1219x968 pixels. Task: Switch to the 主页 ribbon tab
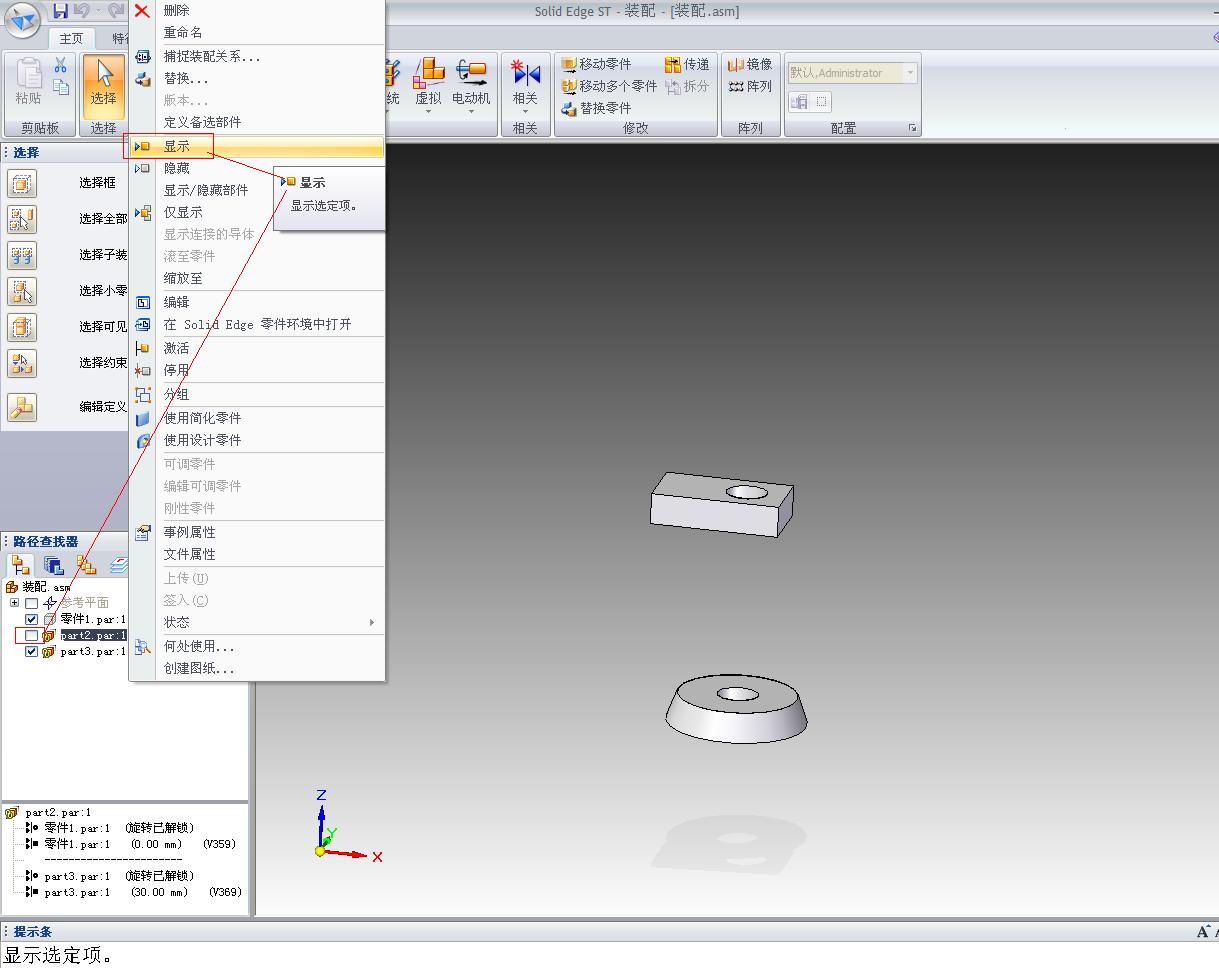tap(71, 39)
